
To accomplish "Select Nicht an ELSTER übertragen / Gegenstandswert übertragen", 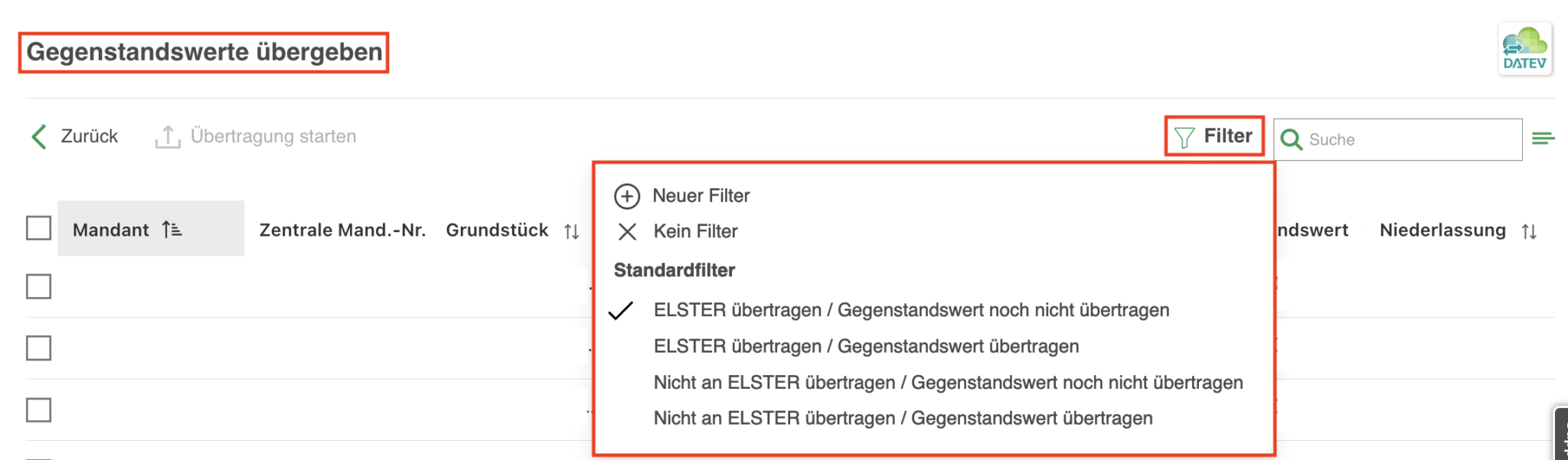I will (x=903, y=419).
